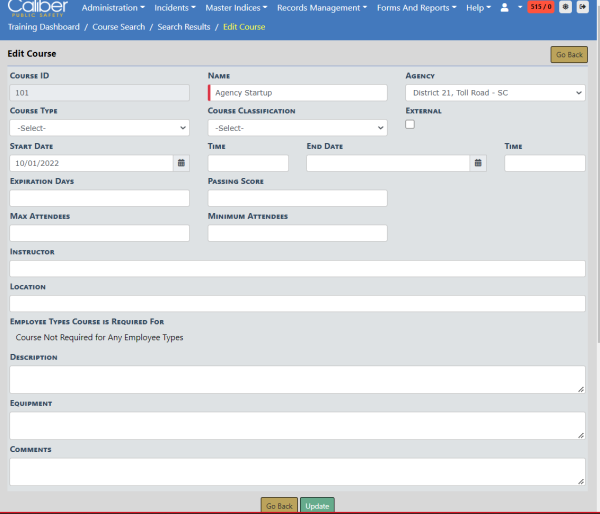Open the Agency dropdown
Viewport: 600px width, 514px height.
point(495,93)
